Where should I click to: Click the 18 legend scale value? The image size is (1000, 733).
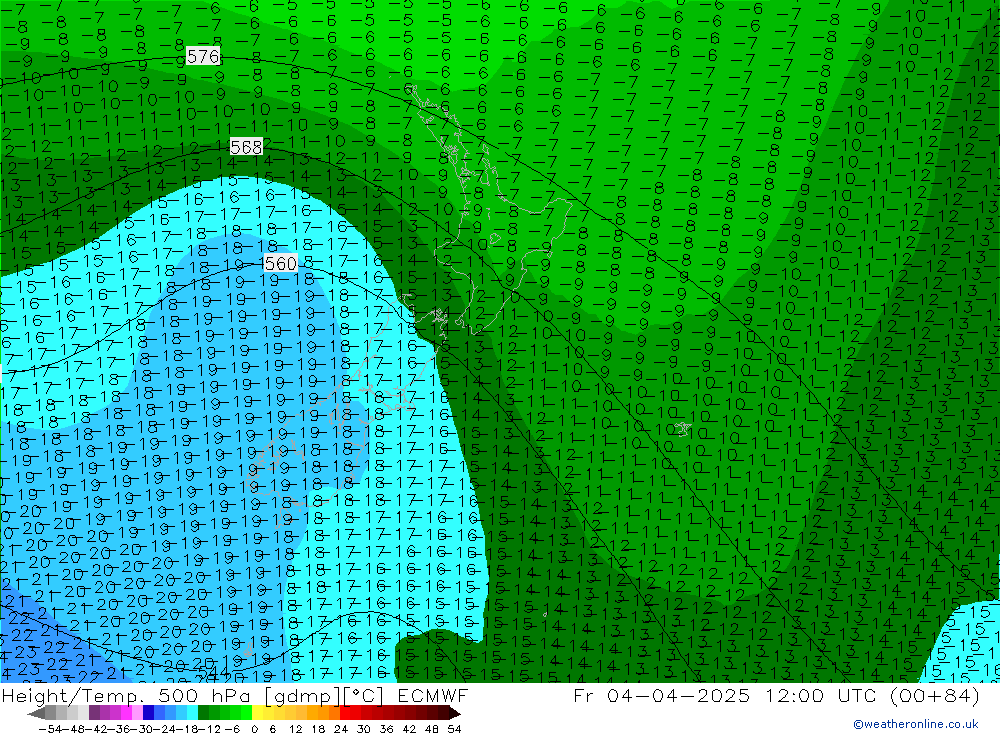(x=318, y=729)
